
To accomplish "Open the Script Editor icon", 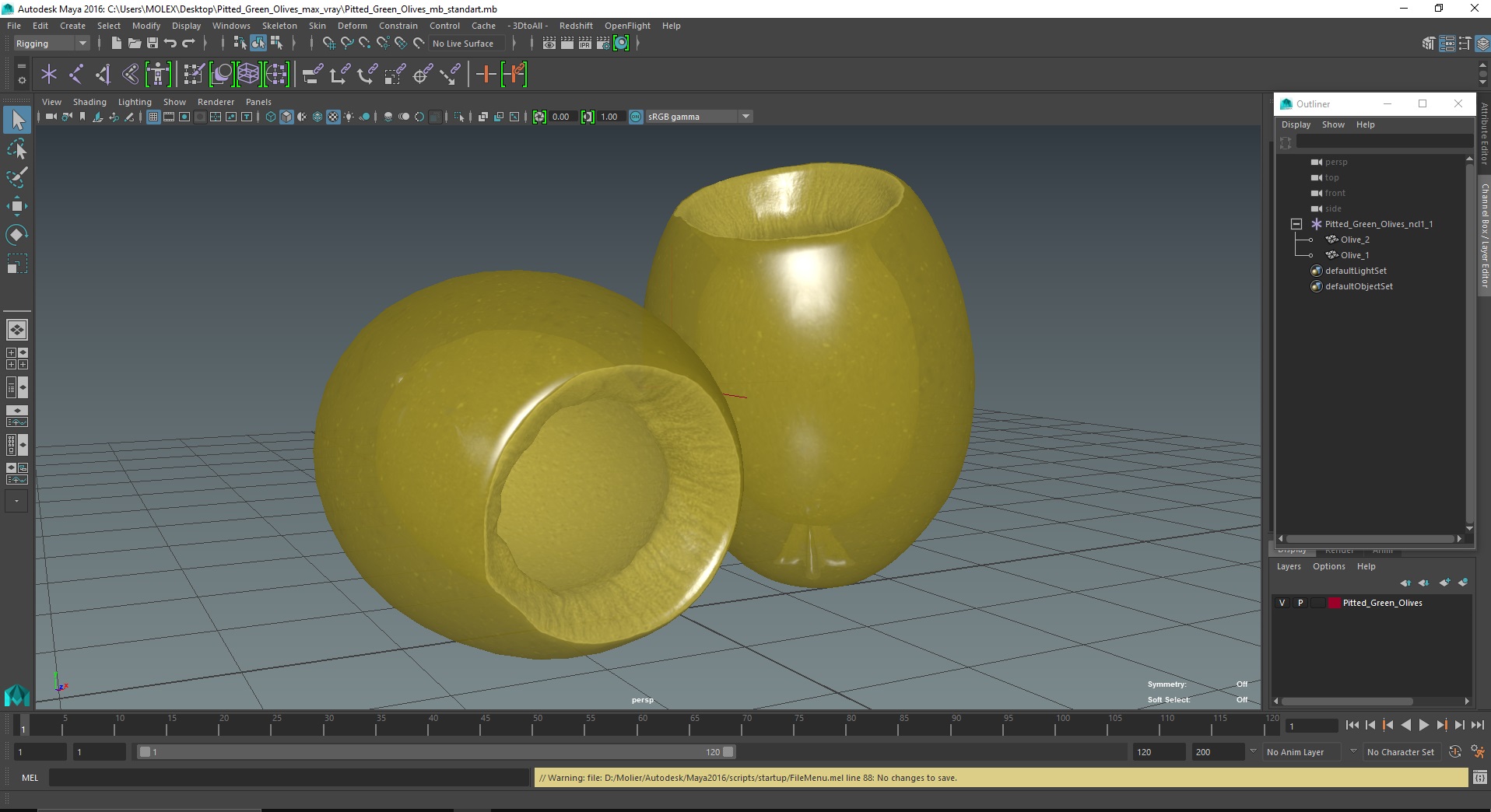I will (1480, 777).
